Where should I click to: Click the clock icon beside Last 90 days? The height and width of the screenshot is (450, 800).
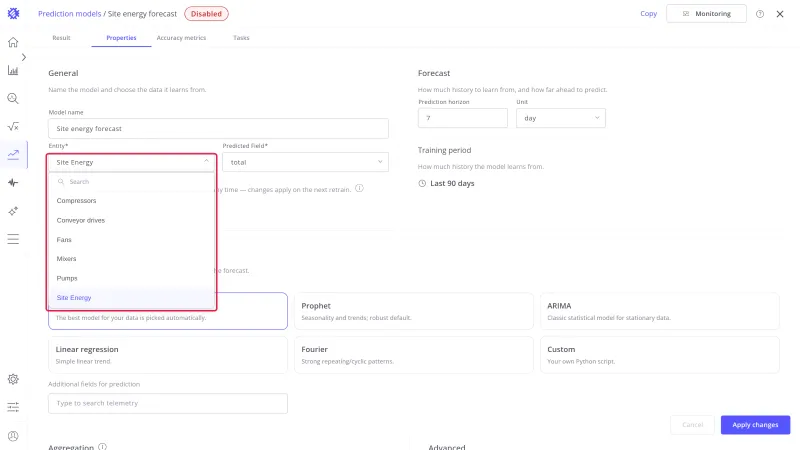(x=422, y=184)
